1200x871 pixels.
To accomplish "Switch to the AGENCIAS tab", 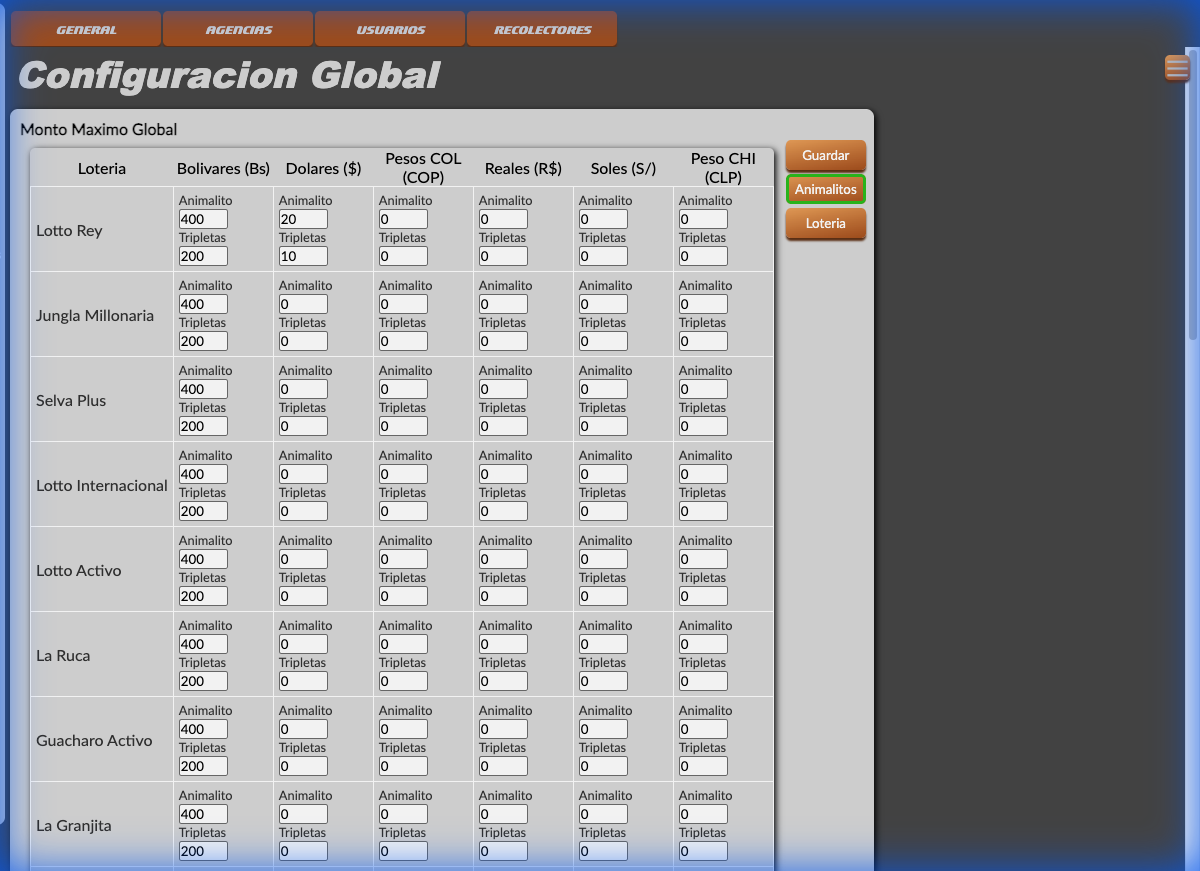I will coord(237,28).
